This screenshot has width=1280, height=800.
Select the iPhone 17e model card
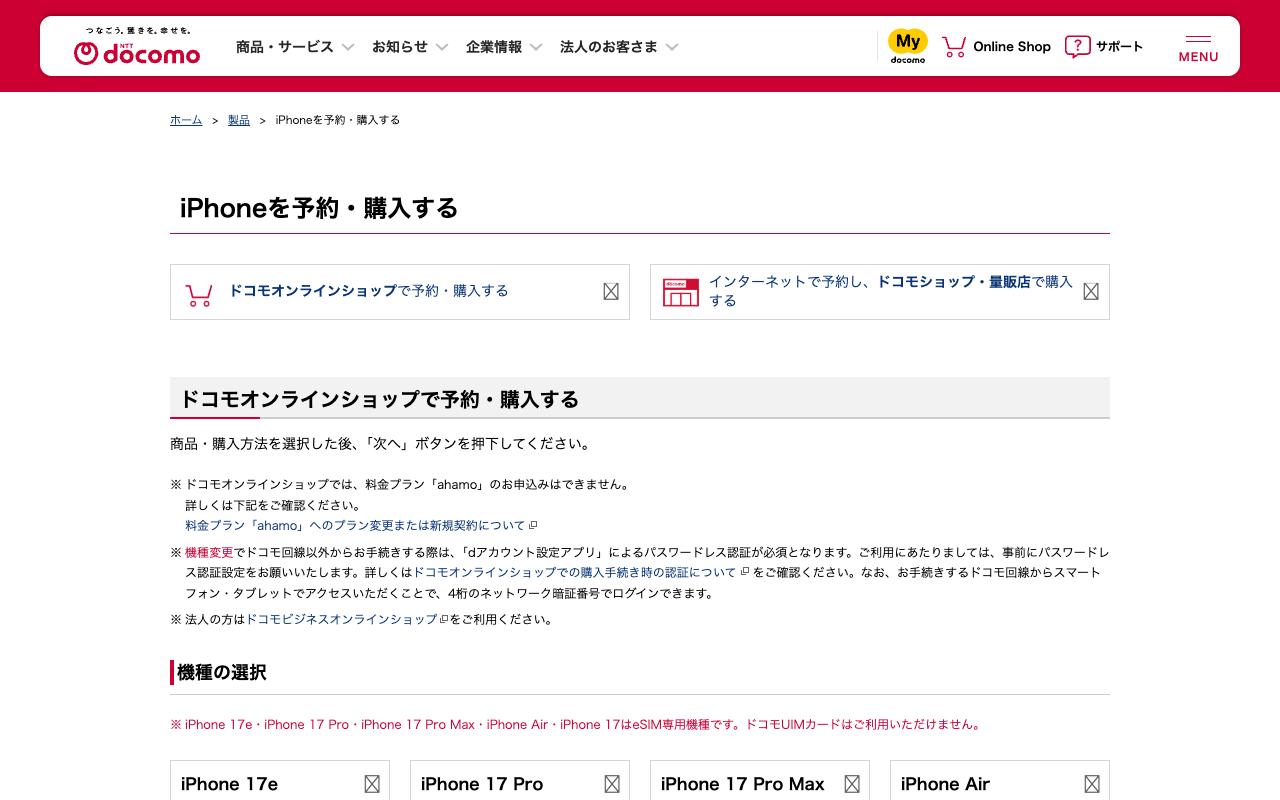pyautogui.click(x=280, y=781)
